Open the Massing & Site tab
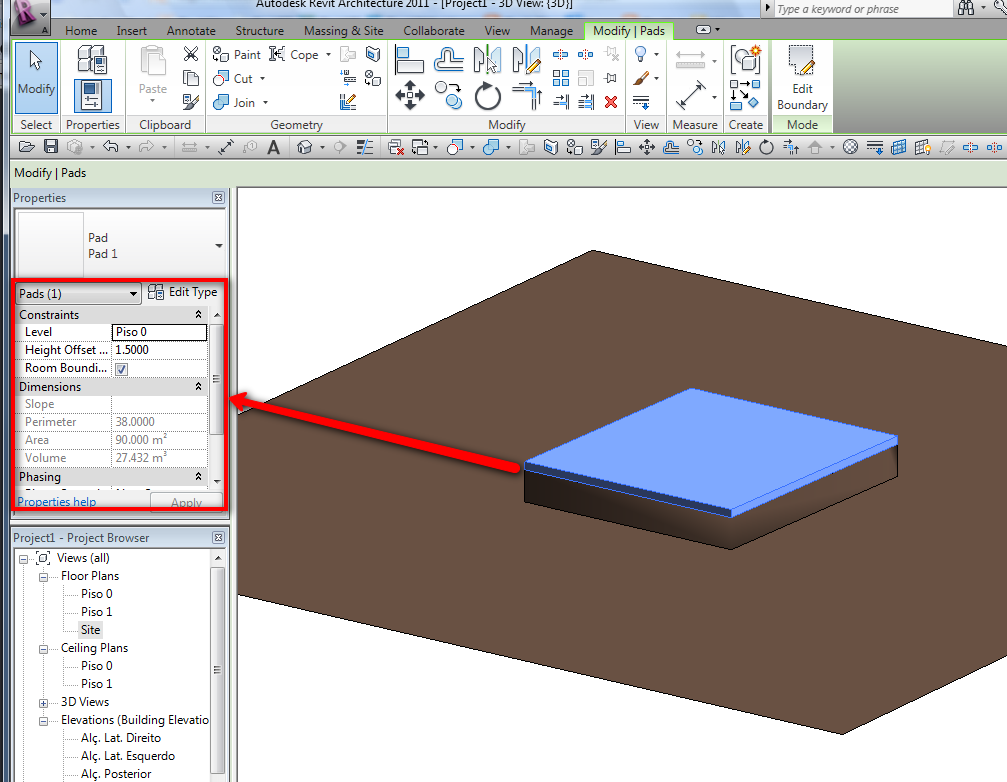The height and width of the screenshot is (782, 1007). 344,31
